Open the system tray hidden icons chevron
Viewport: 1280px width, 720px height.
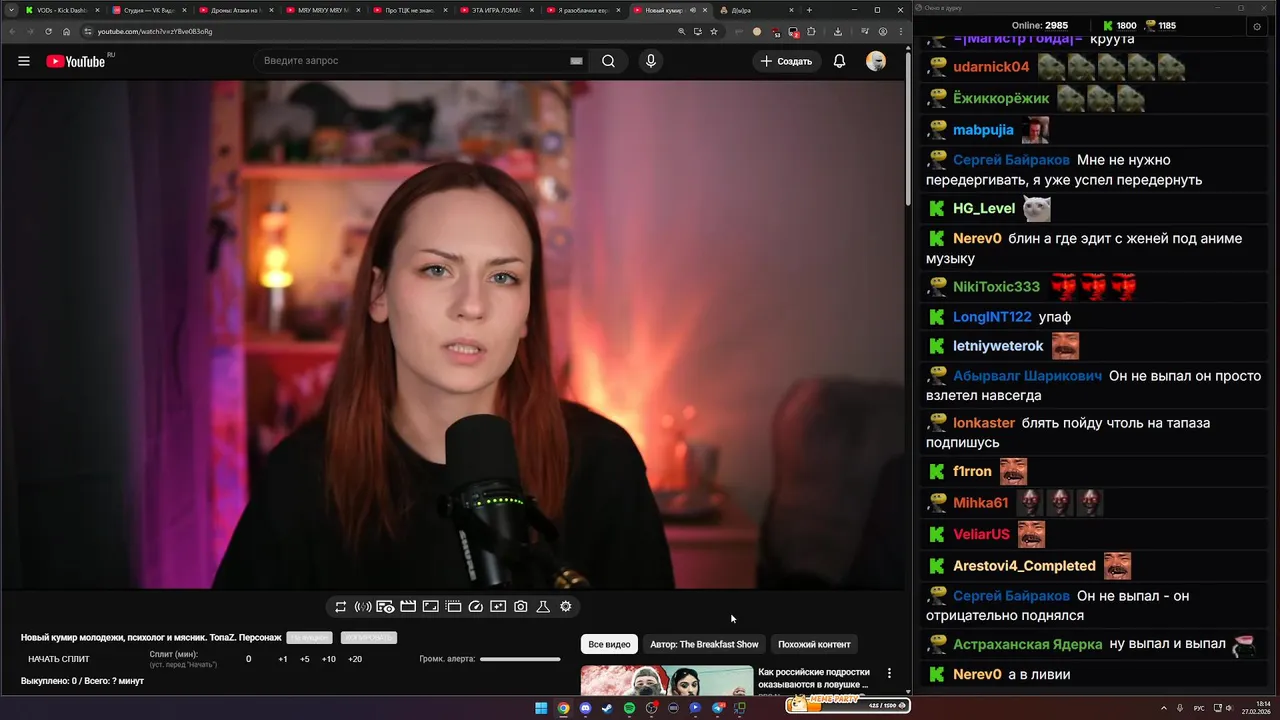(1164, 708)
